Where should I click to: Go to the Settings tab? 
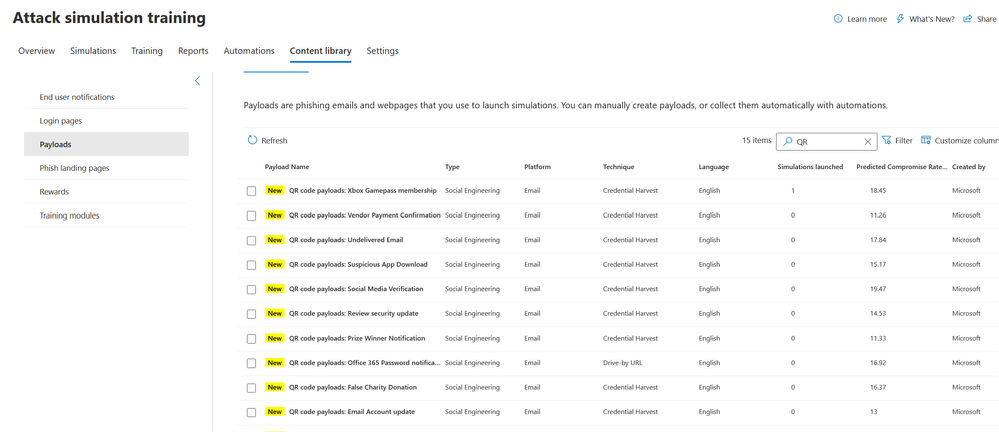click(x=382, y=51)
